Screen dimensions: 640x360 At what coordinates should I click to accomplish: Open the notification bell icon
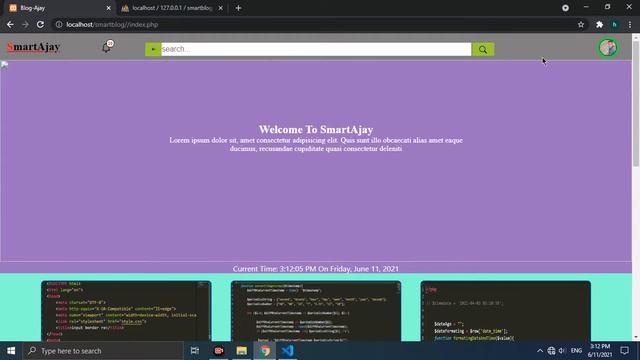(107, 47)
